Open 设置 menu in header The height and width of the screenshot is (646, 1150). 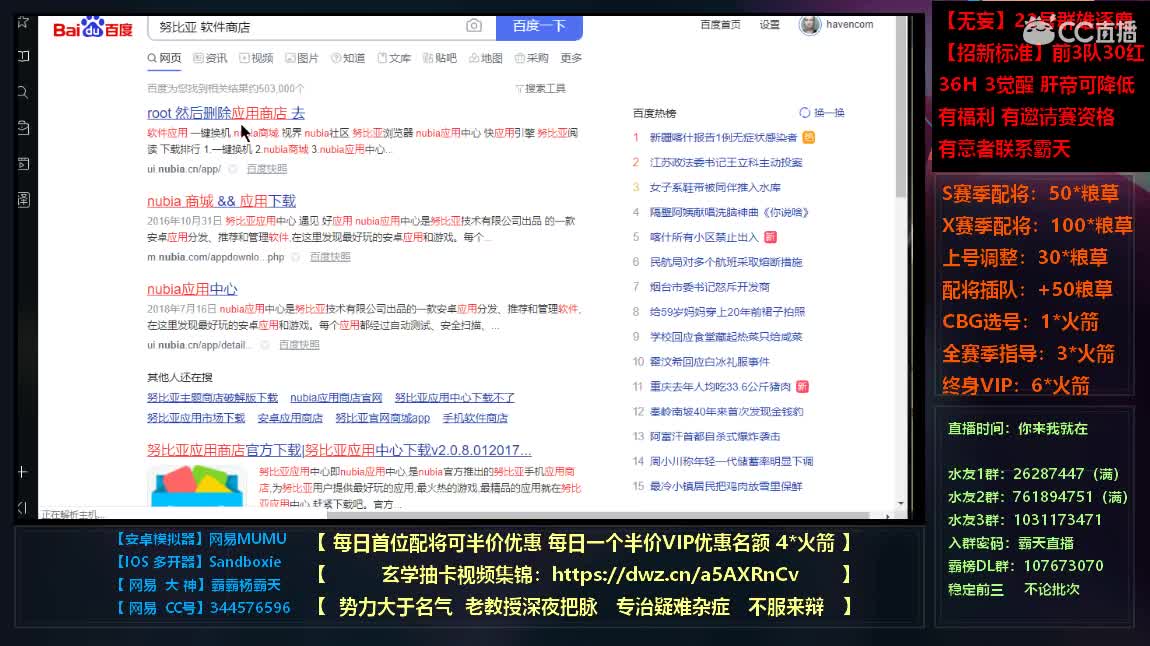pos(769,24)
